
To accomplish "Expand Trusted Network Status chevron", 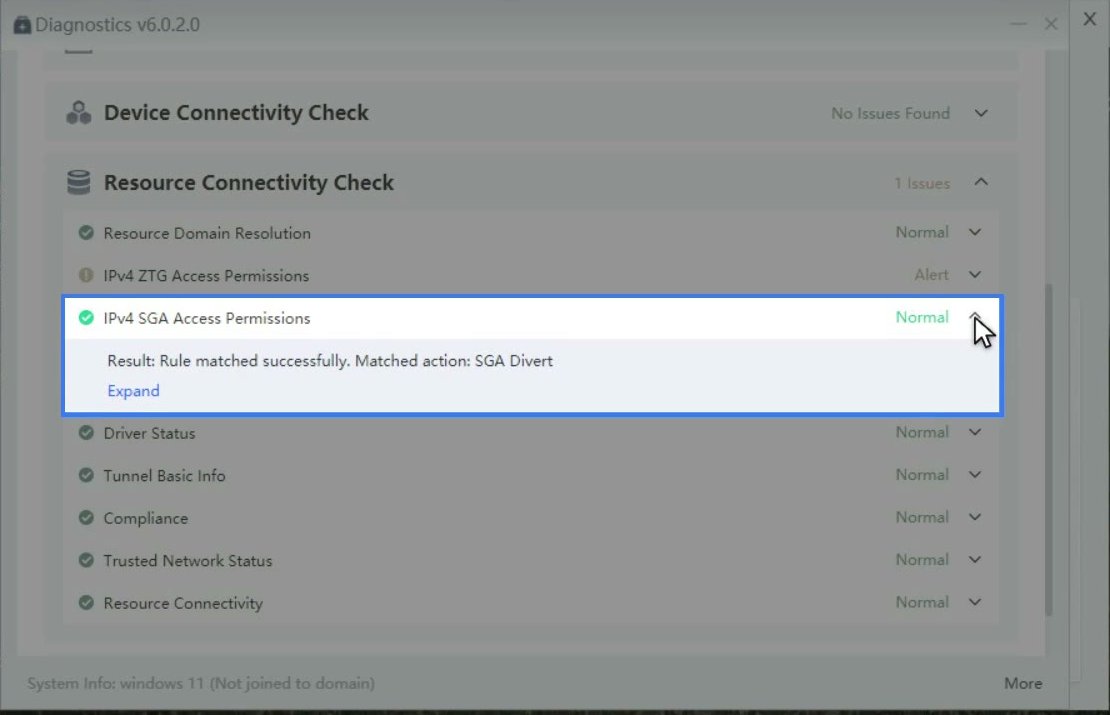I will click(975, 559).
